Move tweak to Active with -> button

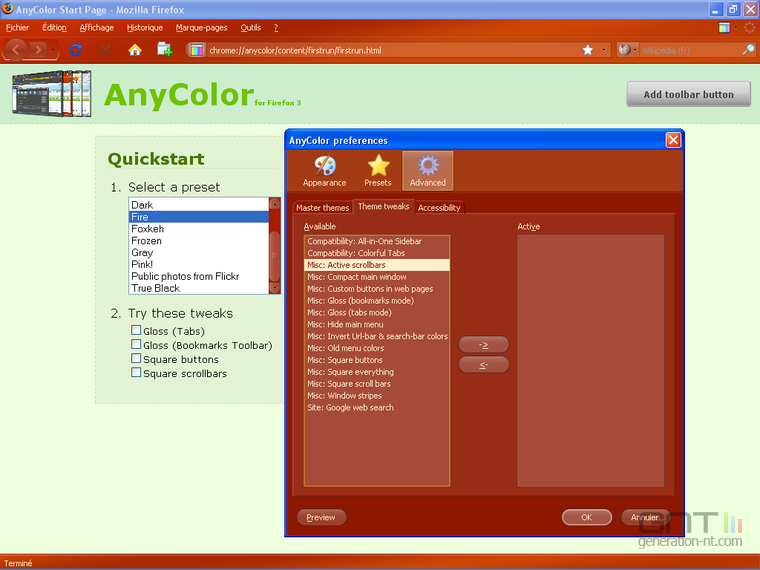click(x=484, y=345)
